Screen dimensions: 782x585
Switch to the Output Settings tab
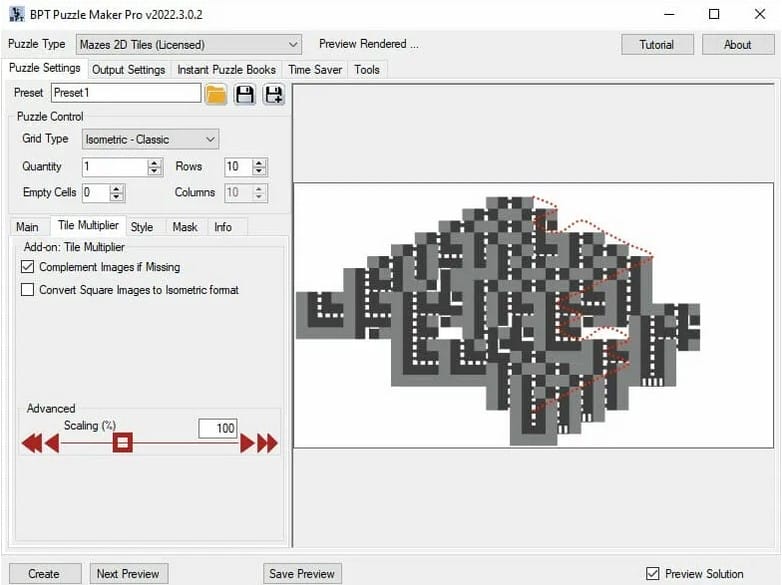point(129,70)
